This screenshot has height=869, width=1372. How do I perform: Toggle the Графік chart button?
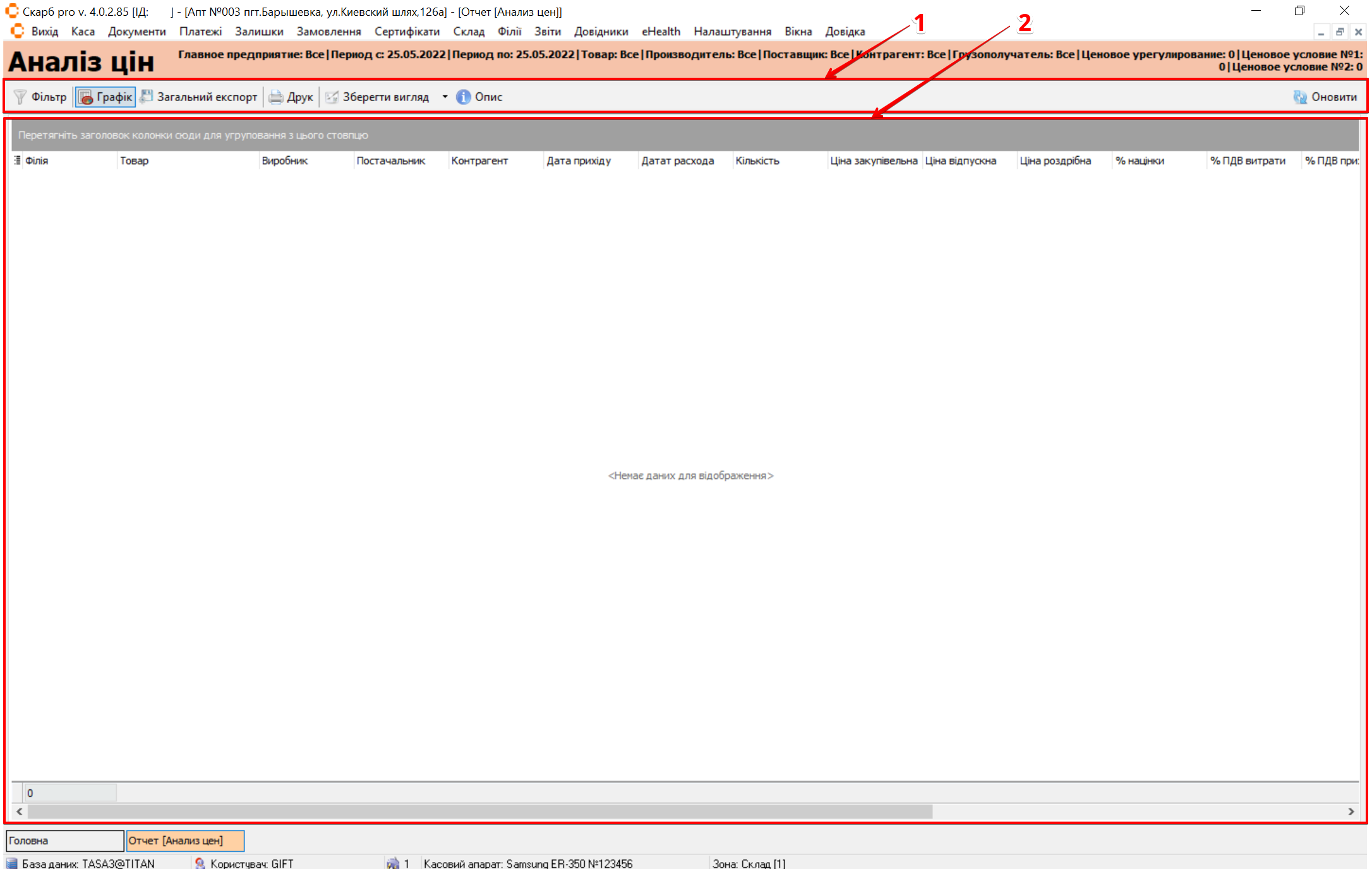tap(105, 97)
